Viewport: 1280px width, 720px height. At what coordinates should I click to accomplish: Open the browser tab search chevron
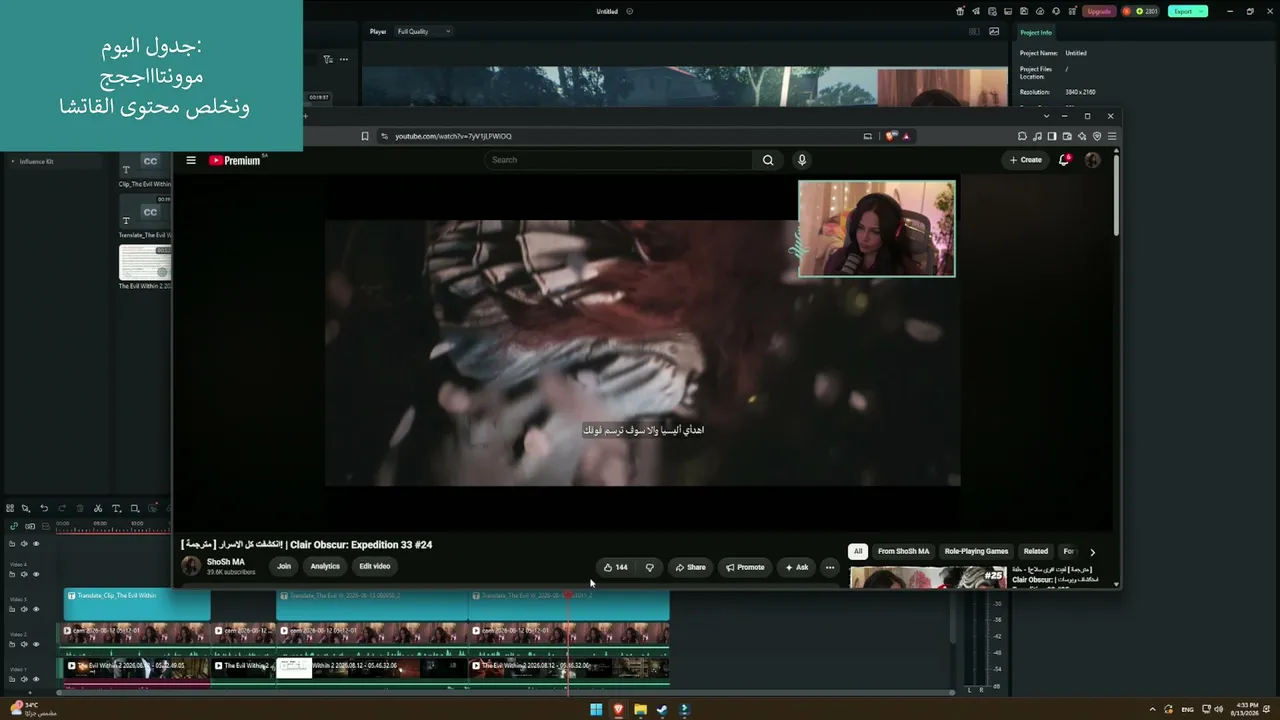click(x=1047, y=116)
